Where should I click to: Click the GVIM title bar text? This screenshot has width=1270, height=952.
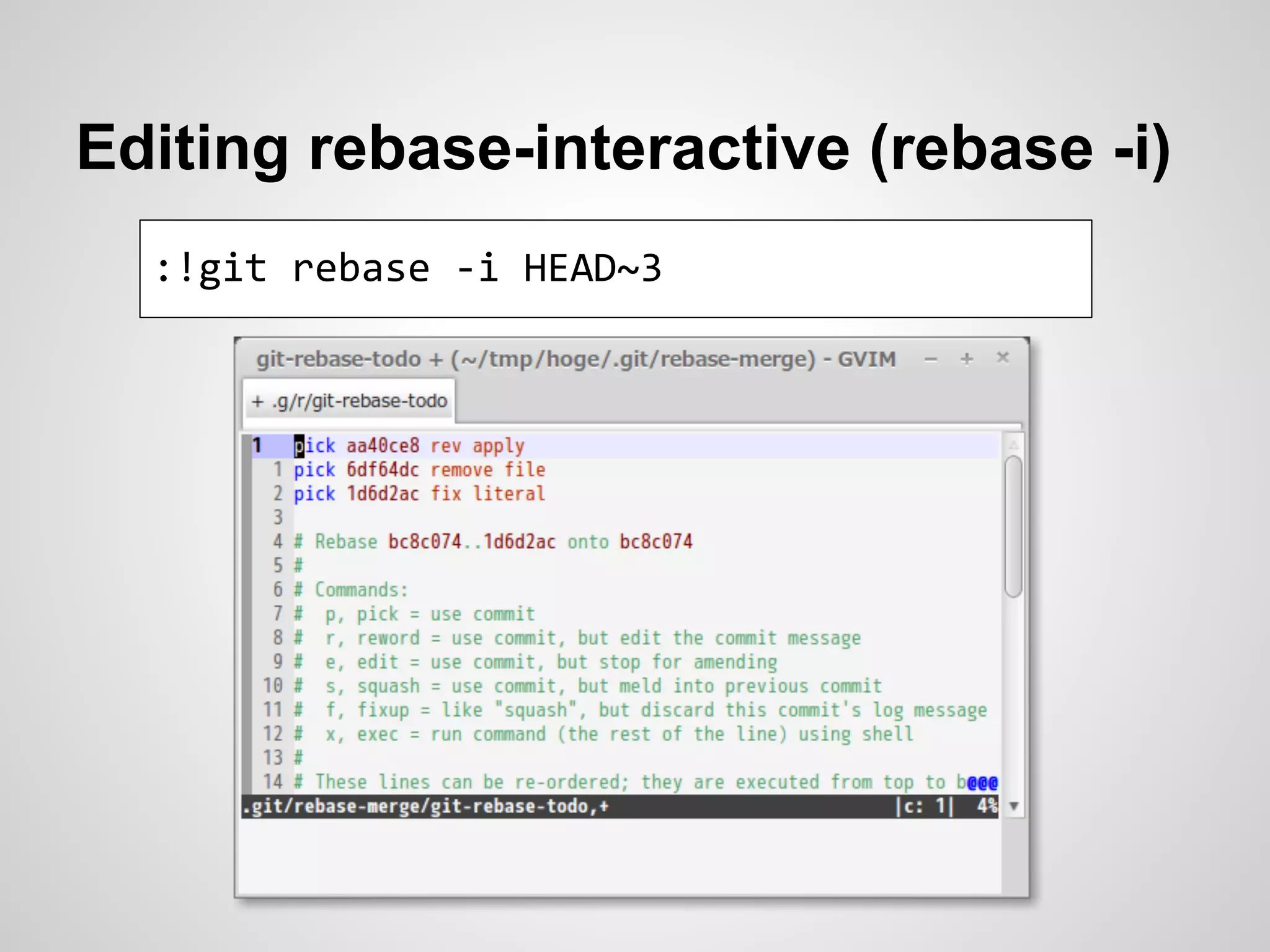(576, 359)
